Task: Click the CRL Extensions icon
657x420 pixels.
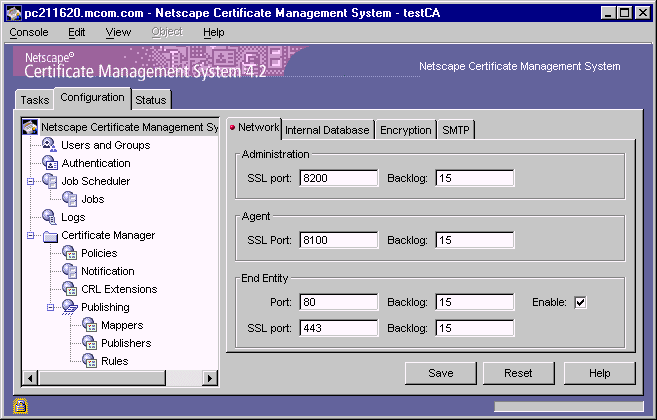Action: (70, 289)
